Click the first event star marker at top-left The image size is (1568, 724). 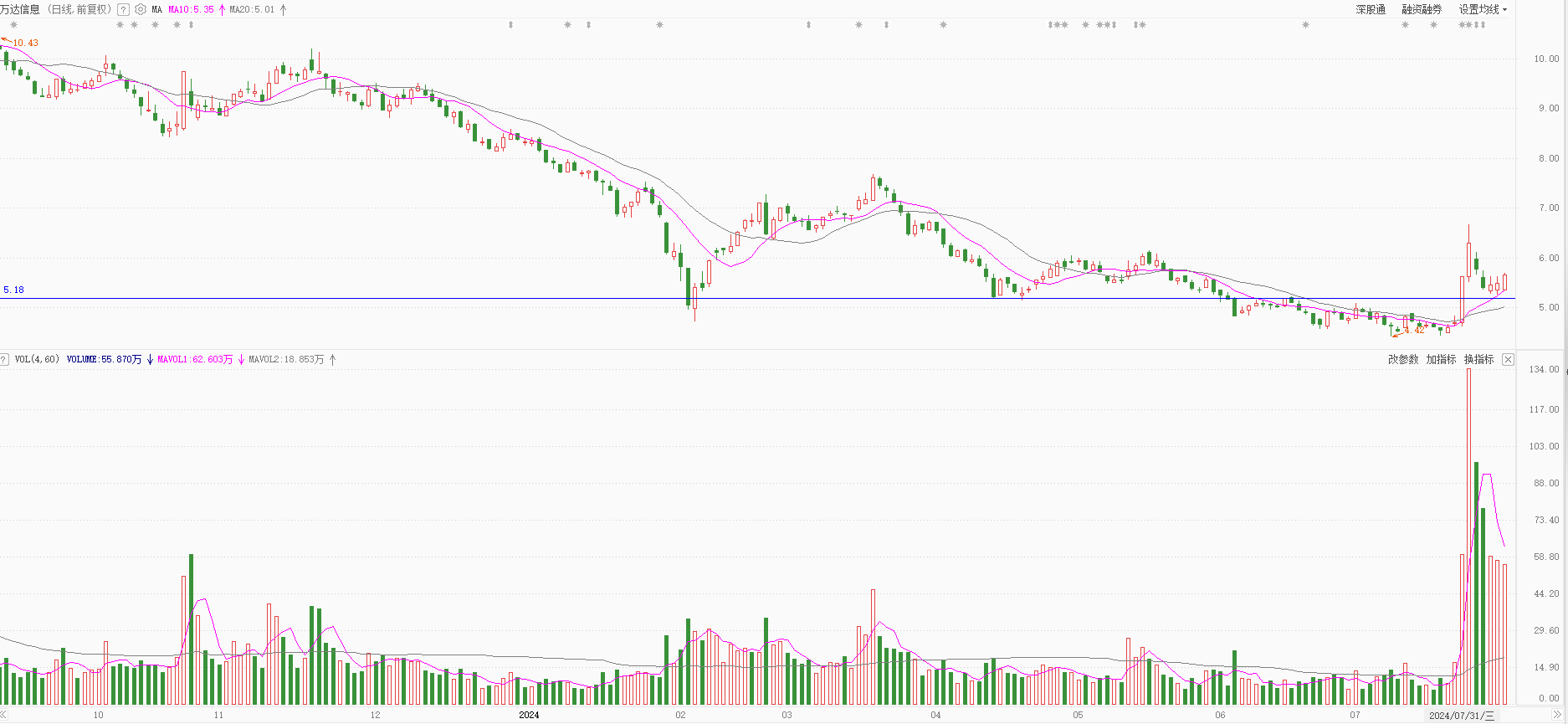pos(13,25)
